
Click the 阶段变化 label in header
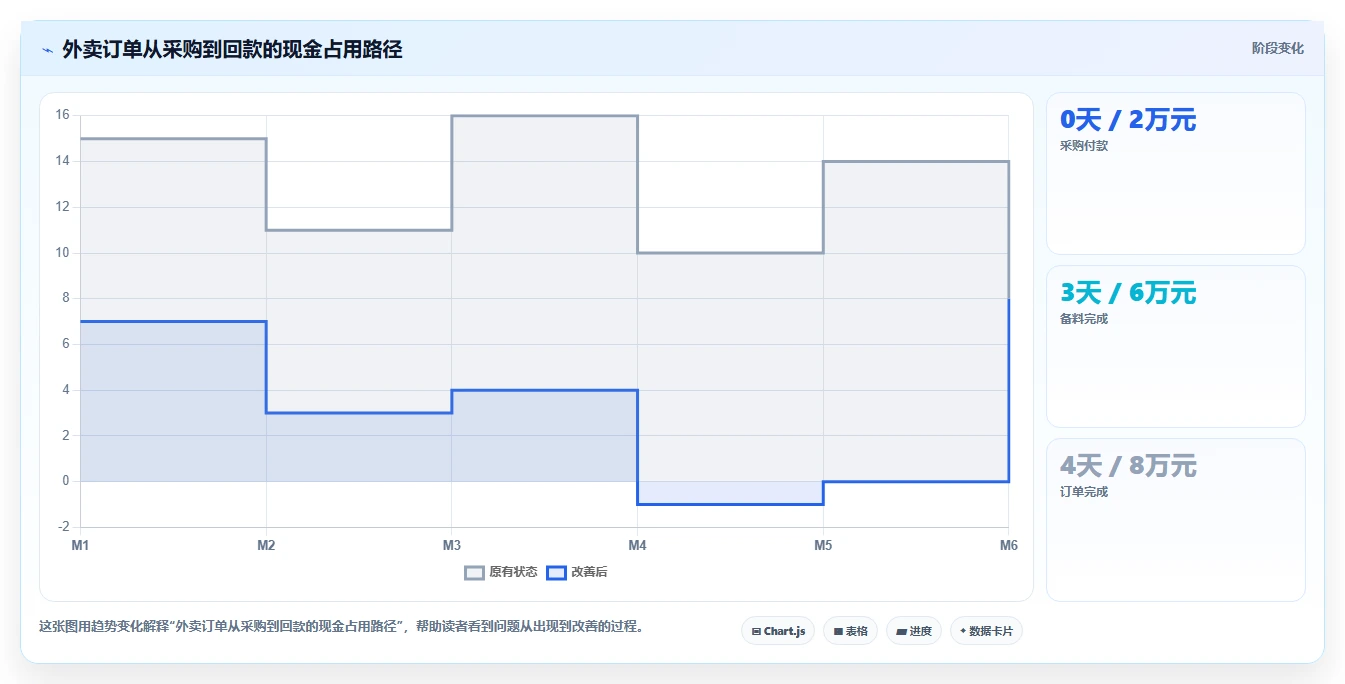pyautogui.click(x=1277, y=48)
